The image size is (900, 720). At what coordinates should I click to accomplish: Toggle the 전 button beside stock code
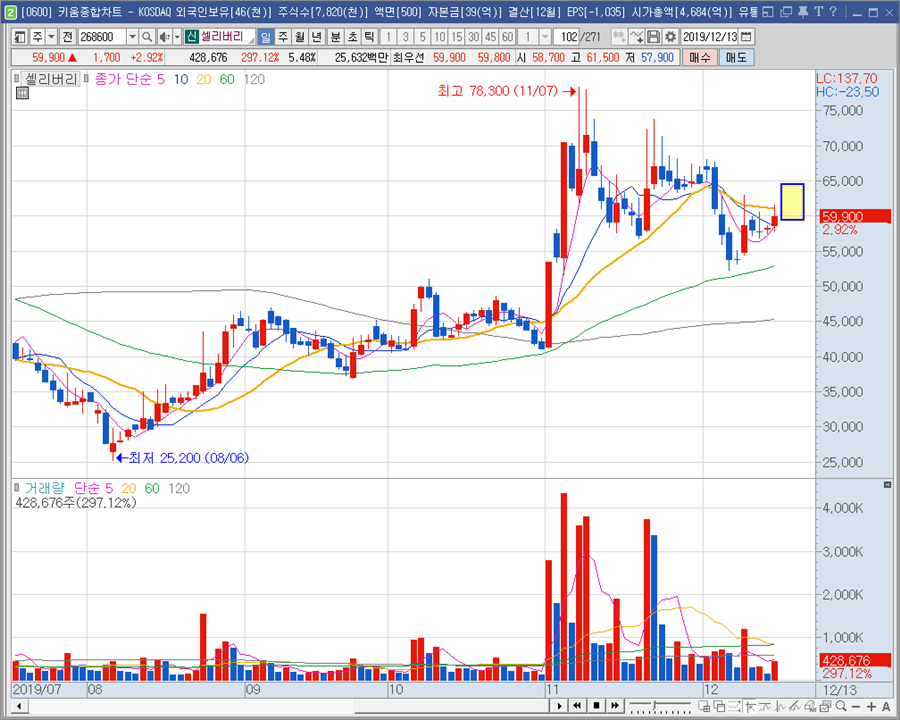click(68, 37)
